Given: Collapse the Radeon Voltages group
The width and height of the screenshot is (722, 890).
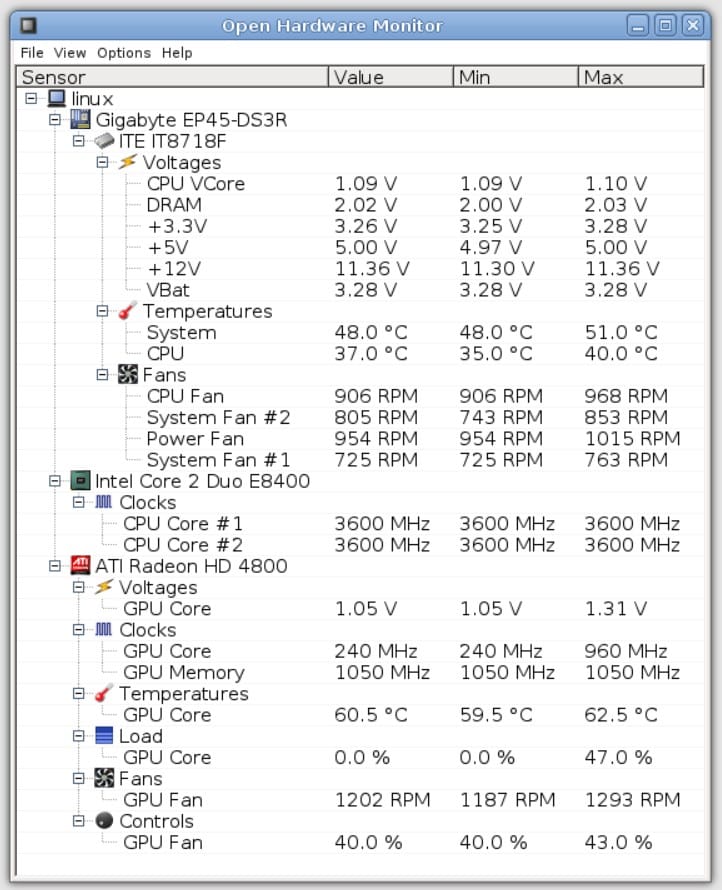Looking at the screenshot, I should [x=79, y=587].
